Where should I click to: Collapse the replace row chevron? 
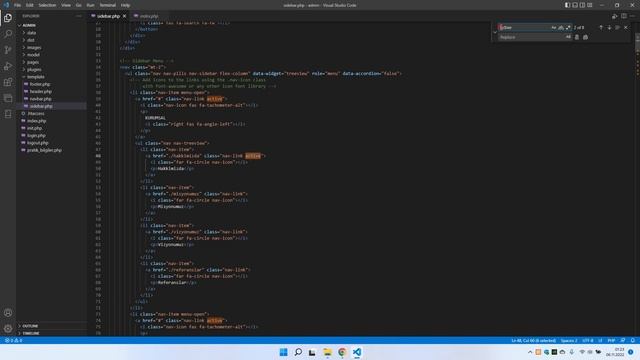point(495,32)
